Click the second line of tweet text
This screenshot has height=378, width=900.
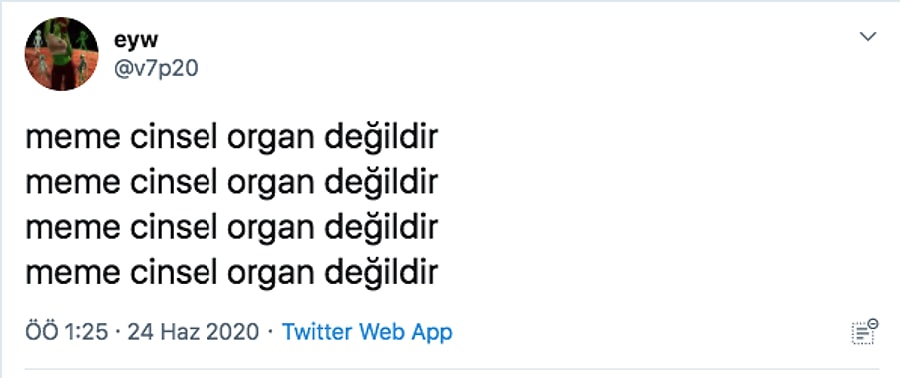[232, 184]
